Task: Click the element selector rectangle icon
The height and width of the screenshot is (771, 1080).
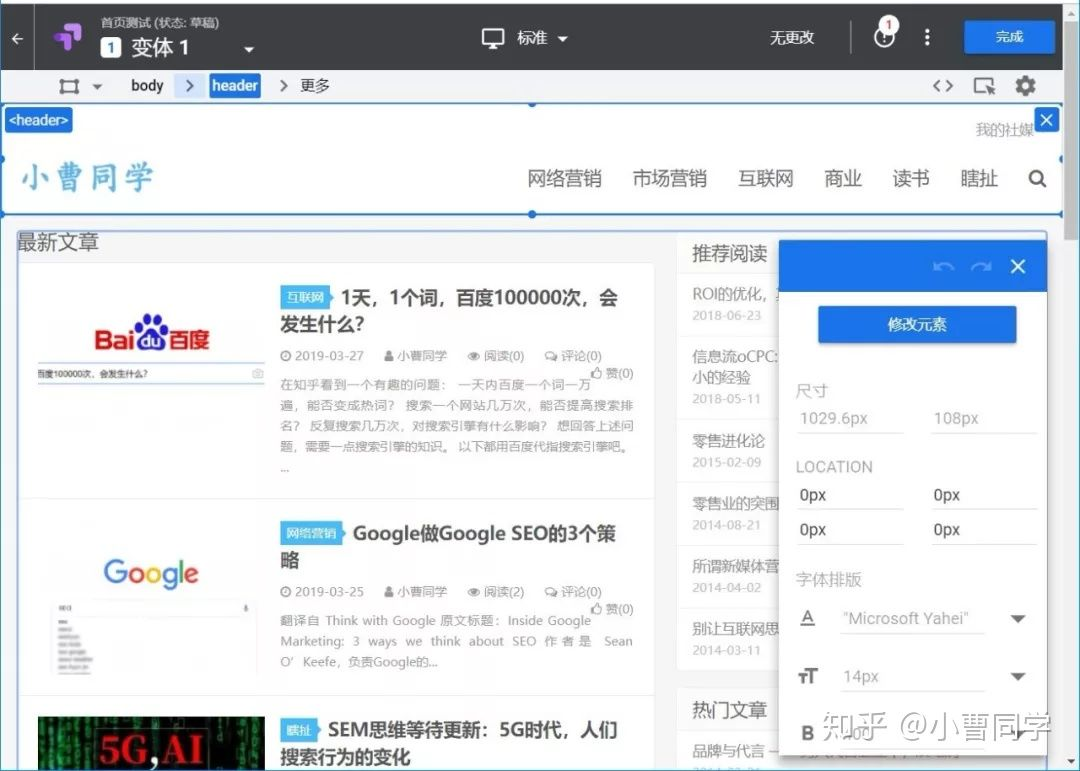Action: 69,86
